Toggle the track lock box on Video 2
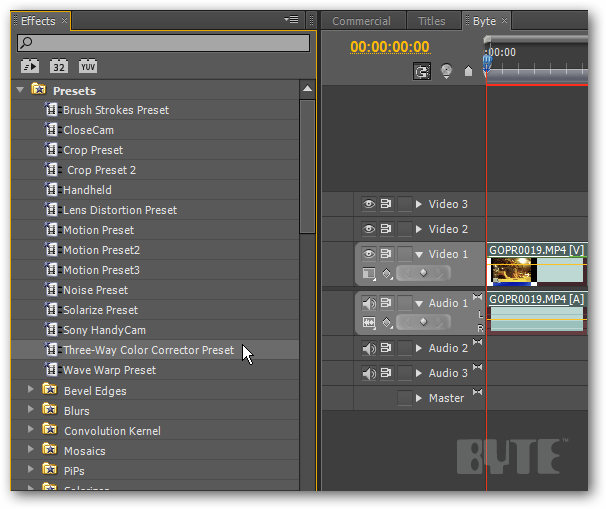 click(404, 229)
